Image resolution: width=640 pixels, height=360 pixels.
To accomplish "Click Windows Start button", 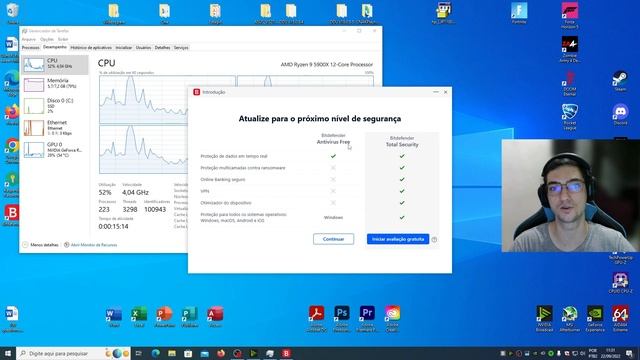I will click(x=8, y=353).
